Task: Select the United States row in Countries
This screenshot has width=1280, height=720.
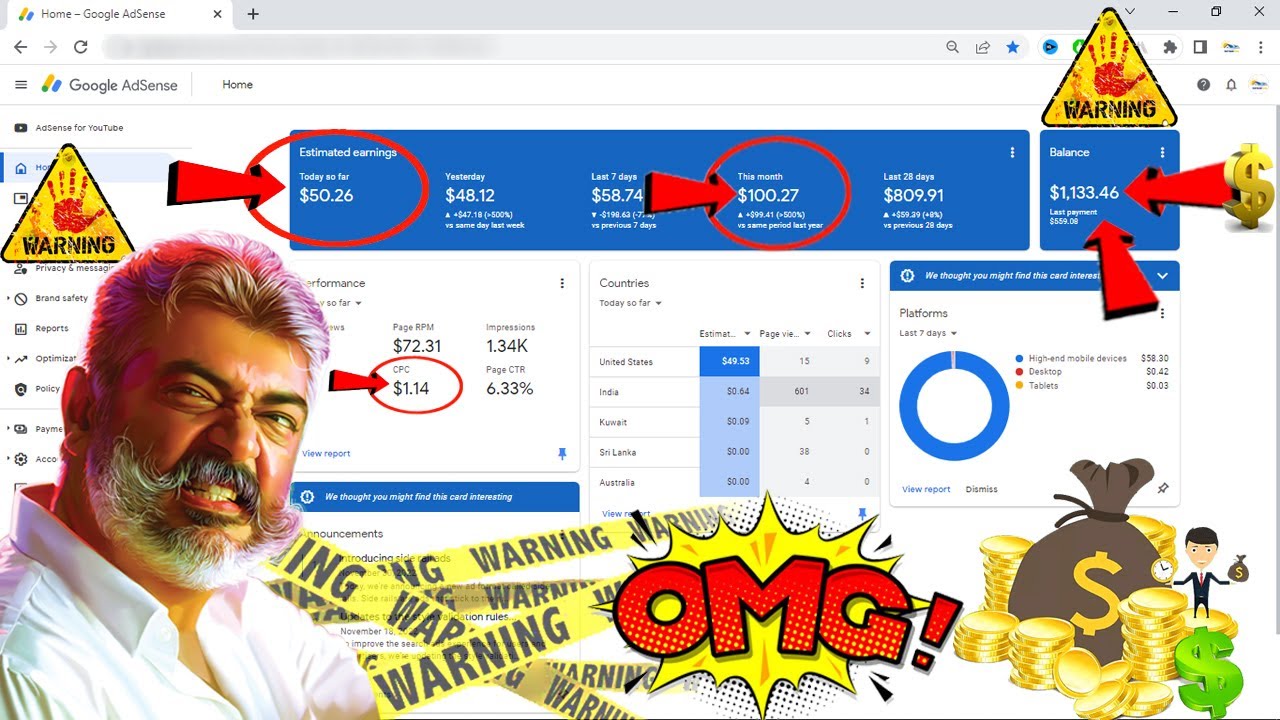Action: 735,361
